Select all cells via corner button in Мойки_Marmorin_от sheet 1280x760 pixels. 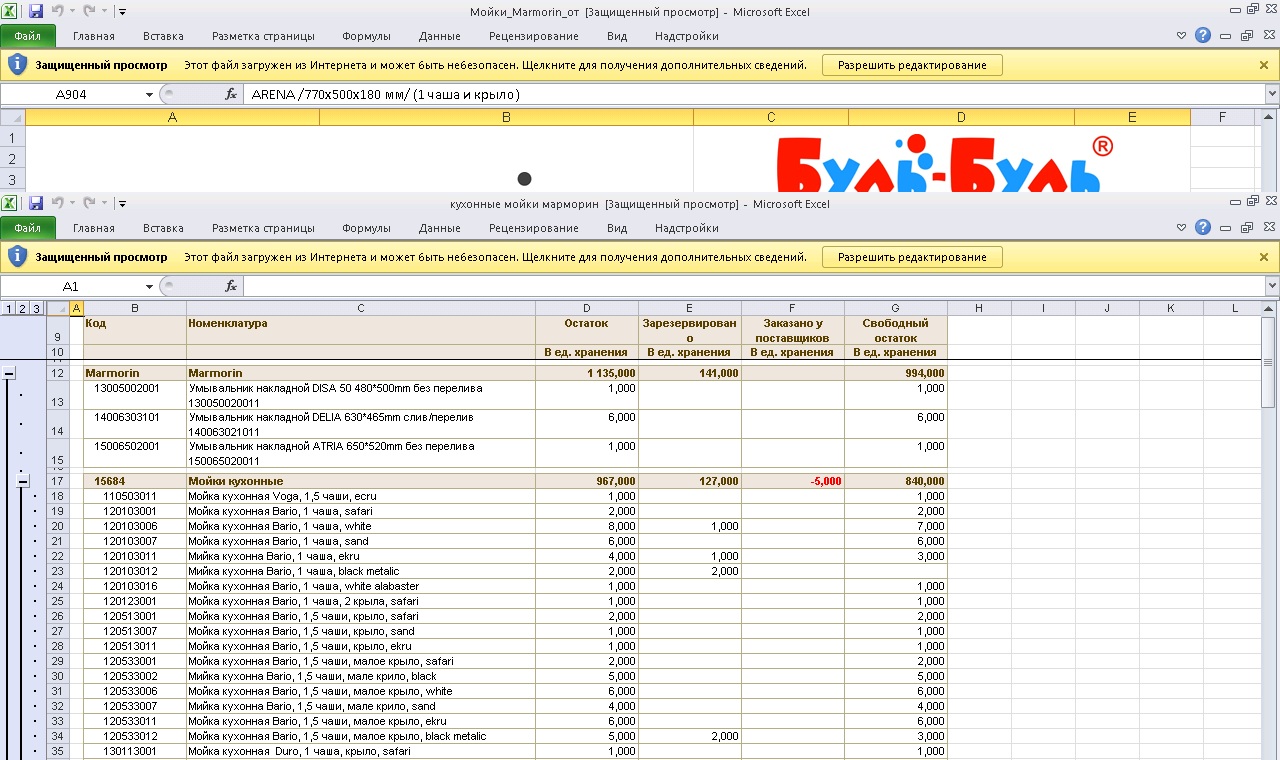pyautogui.click(x=13, y=117)
